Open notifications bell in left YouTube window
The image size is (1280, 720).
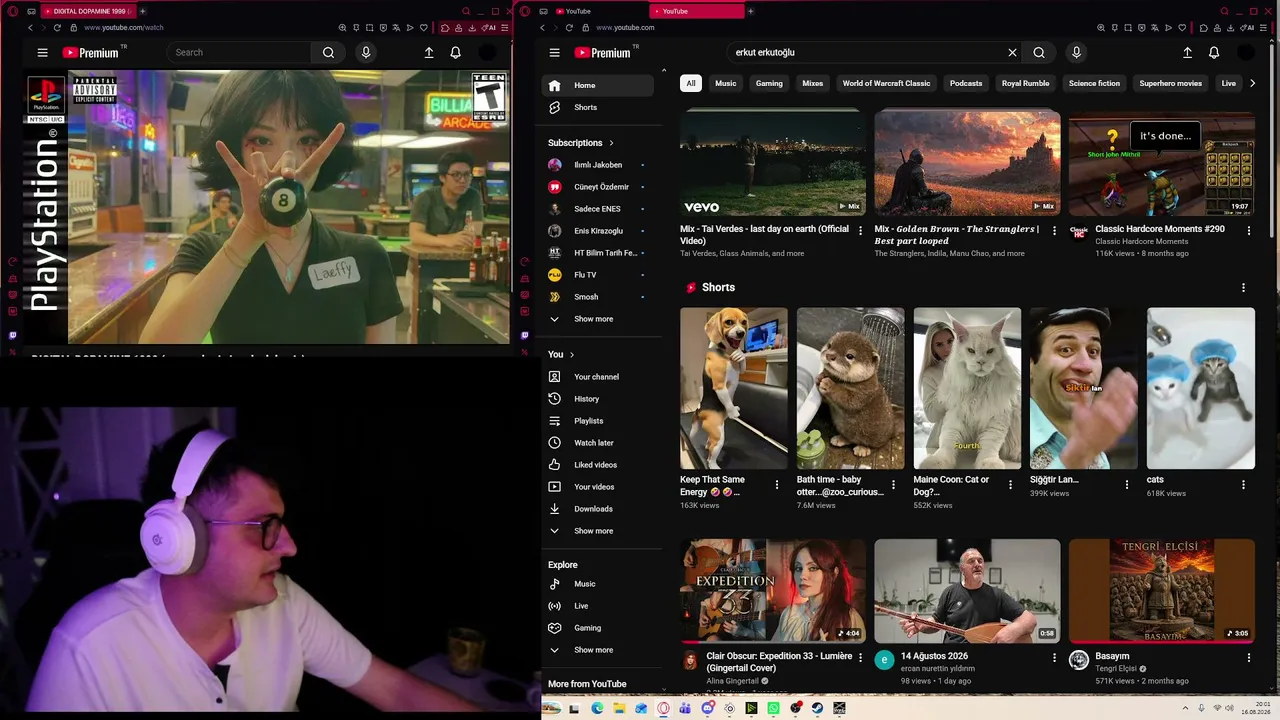pos(455,53)
